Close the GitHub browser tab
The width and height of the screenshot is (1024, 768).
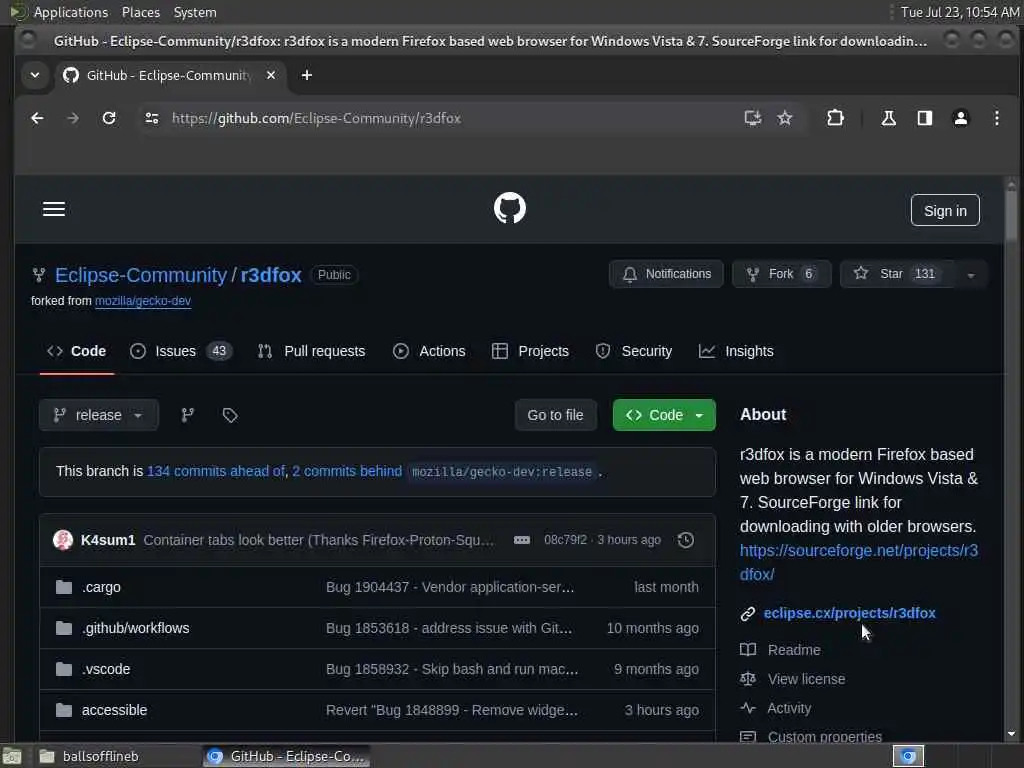point(271,75)
